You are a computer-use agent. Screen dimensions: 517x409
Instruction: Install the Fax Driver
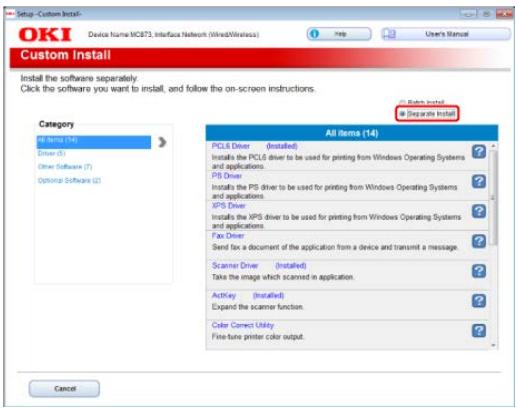[228, 236]
